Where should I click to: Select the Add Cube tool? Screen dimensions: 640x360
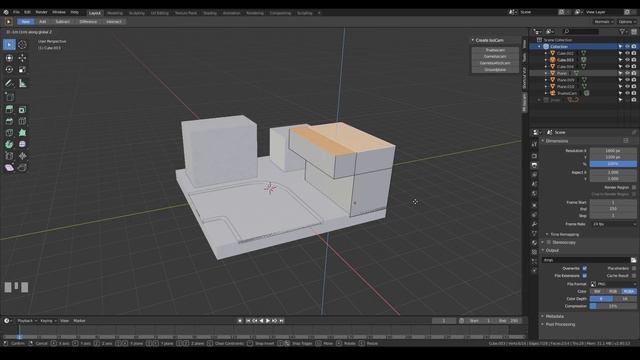coord(9,97)
